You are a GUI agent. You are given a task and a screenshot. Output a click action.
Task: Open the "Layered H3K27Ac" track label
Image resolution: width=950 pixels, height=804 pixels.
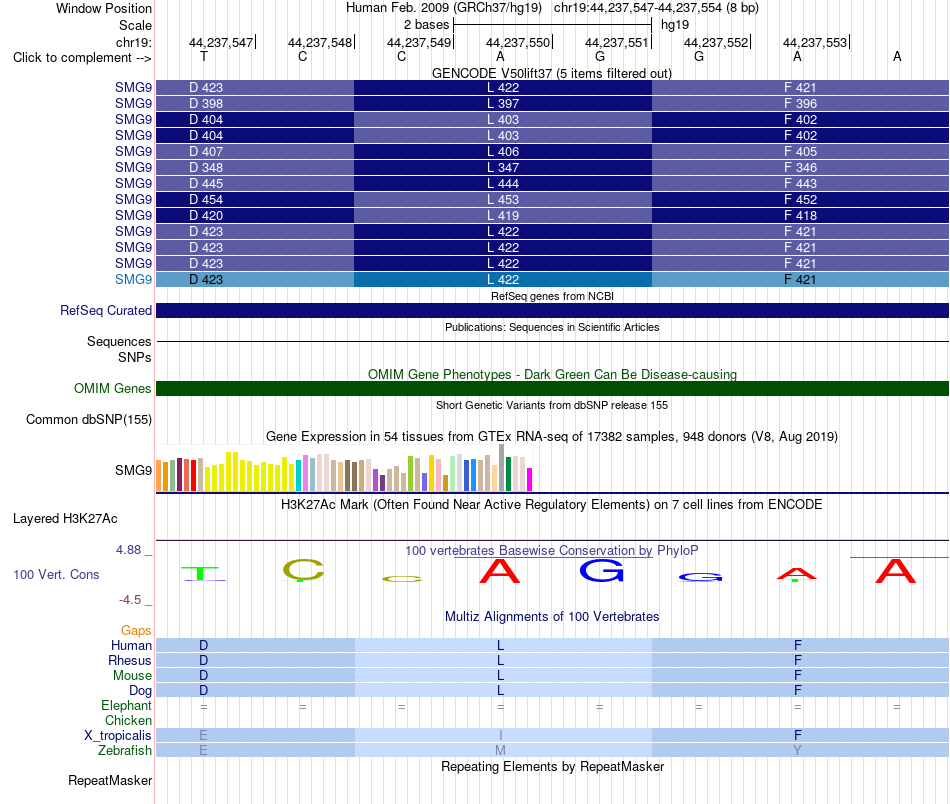click(65, 519)
